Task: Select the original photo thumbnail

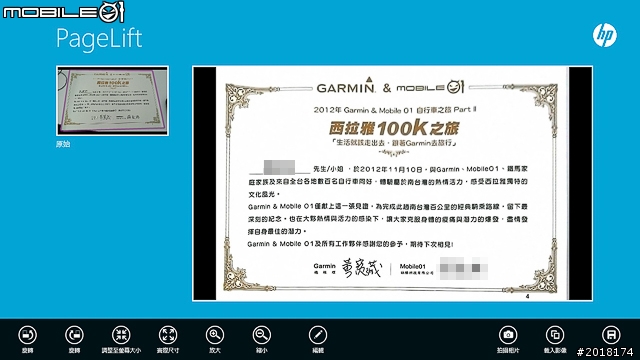Action: pyautogui.click(x=112, y=100)
